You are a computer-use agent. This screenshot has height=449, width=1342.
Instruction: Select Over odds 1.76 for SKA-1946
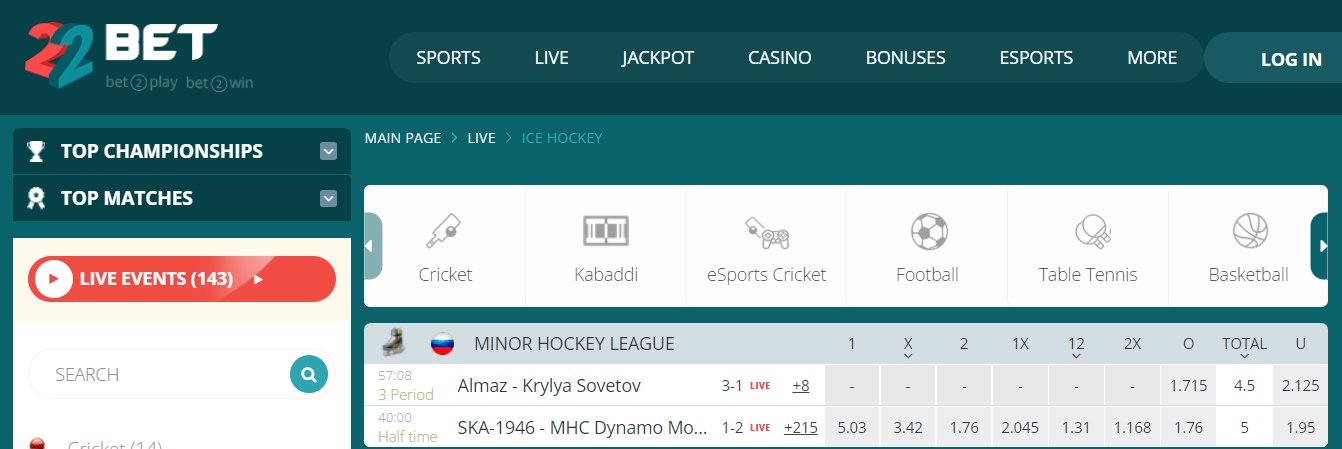click(x=1188, y=428)
